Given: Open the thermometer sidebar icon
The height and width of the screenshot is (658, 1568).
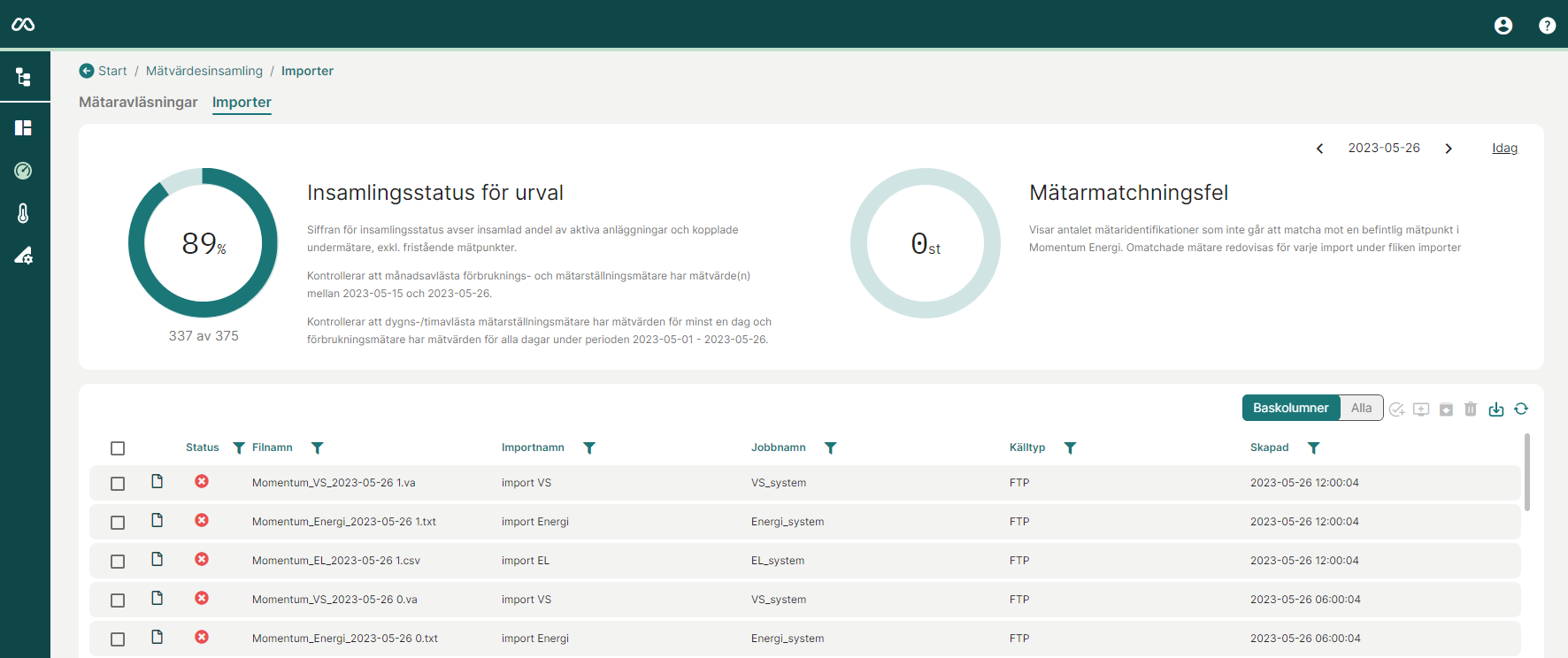Looking at the screenshot, I should [24, 213].
